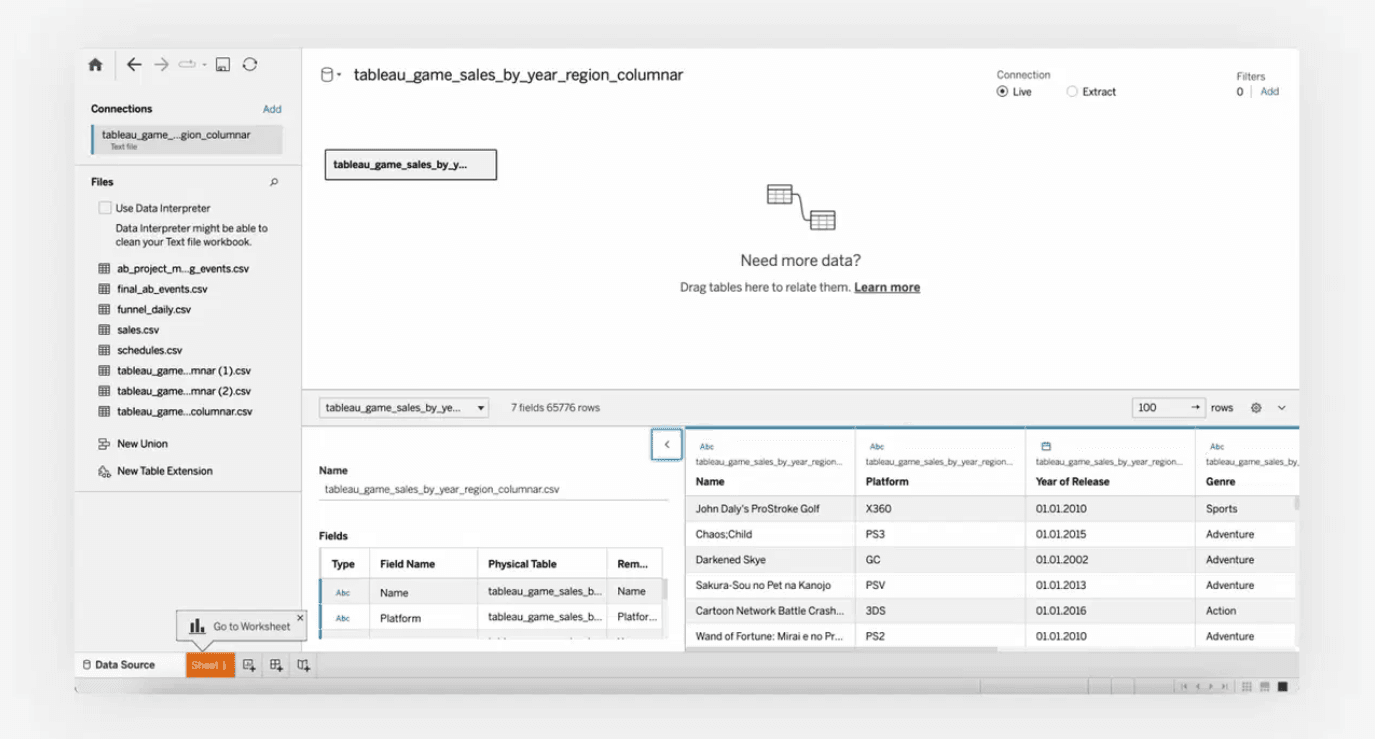This screenshot has width=1375, height=739.
Task: Open the table selector dropdown below canvas
Action: [404, 408]
